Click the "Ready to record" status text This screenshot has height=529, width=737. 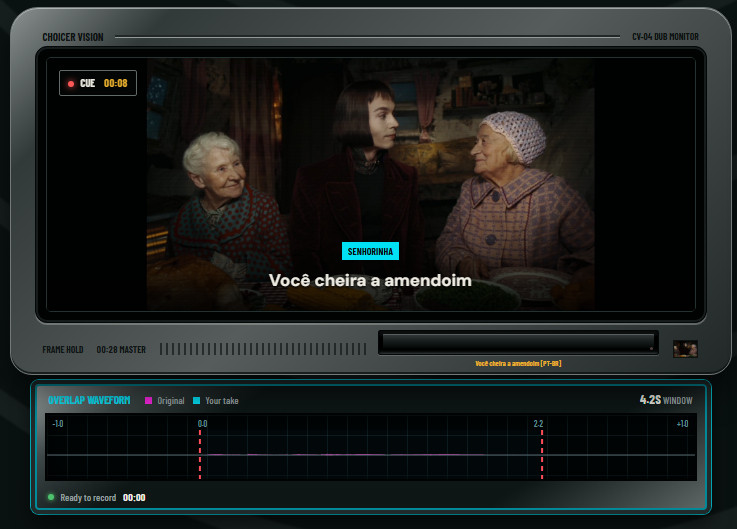pyautogui.click(x=88, y=497)
